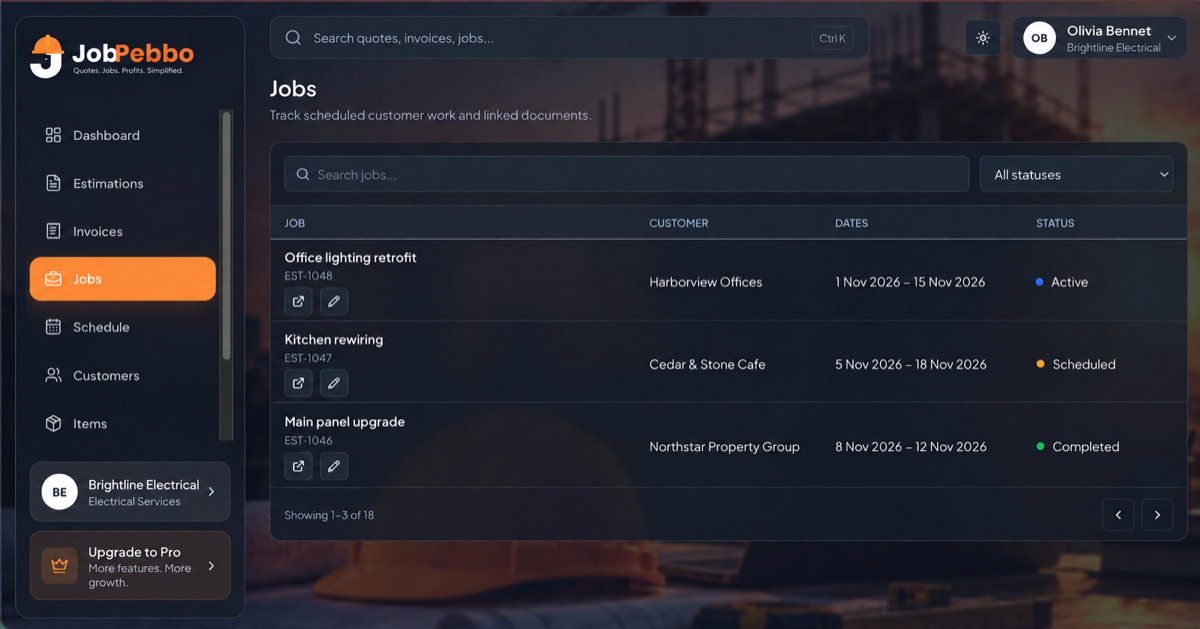This screenshot has width=1200, height=629.
Task: Click the EST-1047 reference
Action: click(308, 358)
